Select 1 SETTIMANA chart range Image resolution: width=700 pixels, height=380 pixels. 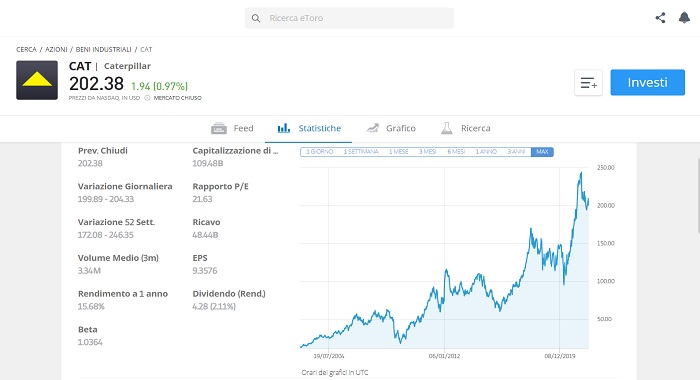pos(361,152)
